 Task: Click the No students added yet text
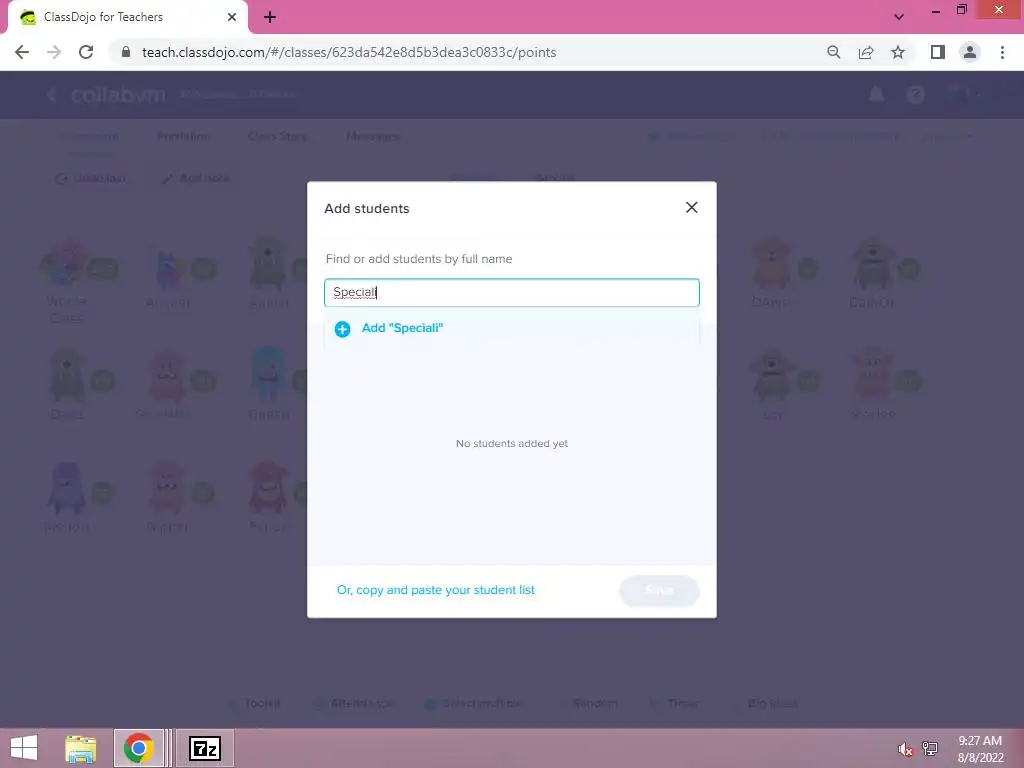[512, 443]
